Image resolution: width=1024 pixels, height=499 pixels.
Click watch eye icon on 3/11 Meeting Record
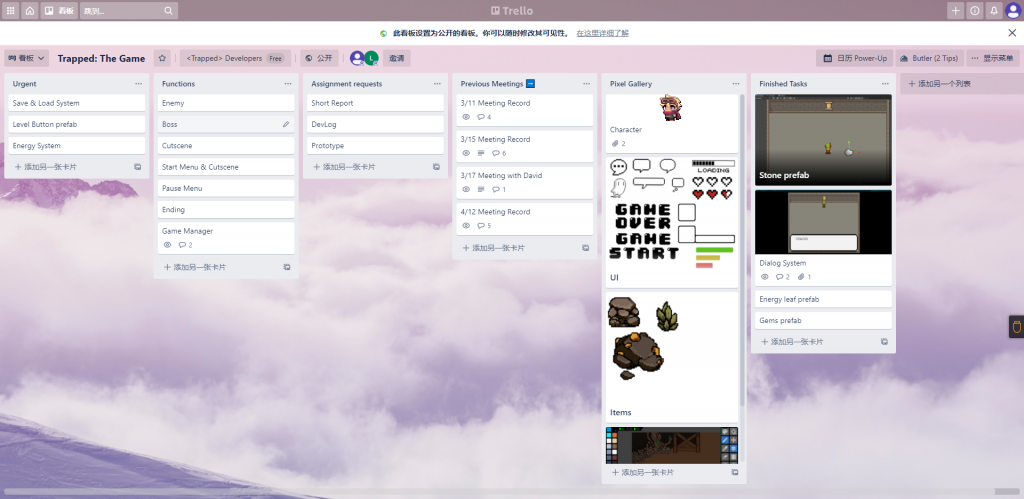coord(466,117)
